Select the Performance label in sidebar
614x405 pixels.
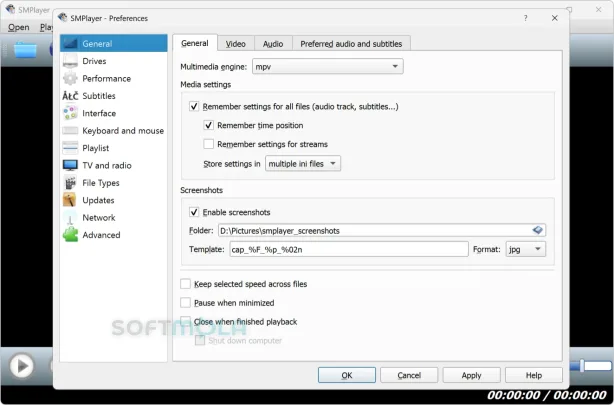(107, 78)
